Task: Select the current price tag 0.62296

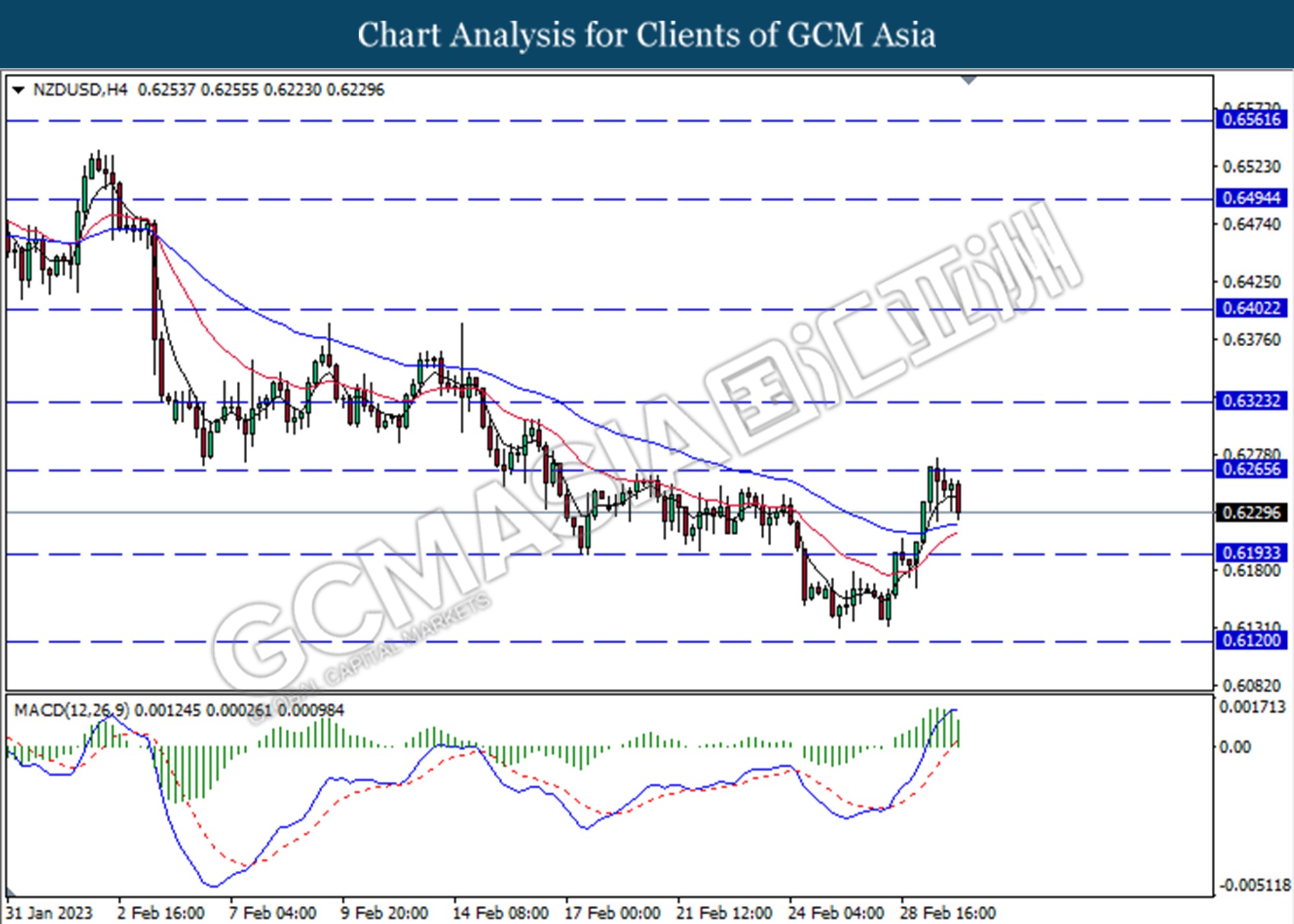Action: point(1252,512)
